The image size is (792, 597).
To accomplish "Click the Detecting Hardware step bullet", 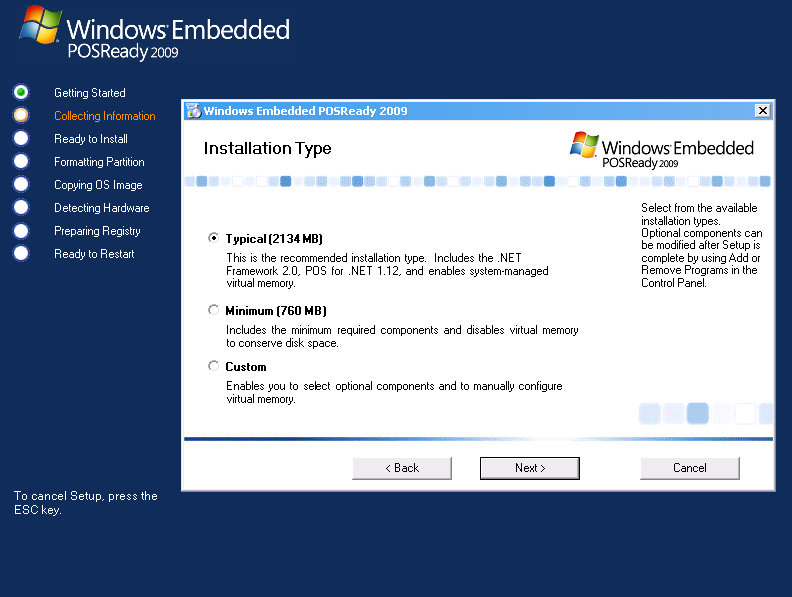I will click(x=21, y=207).
